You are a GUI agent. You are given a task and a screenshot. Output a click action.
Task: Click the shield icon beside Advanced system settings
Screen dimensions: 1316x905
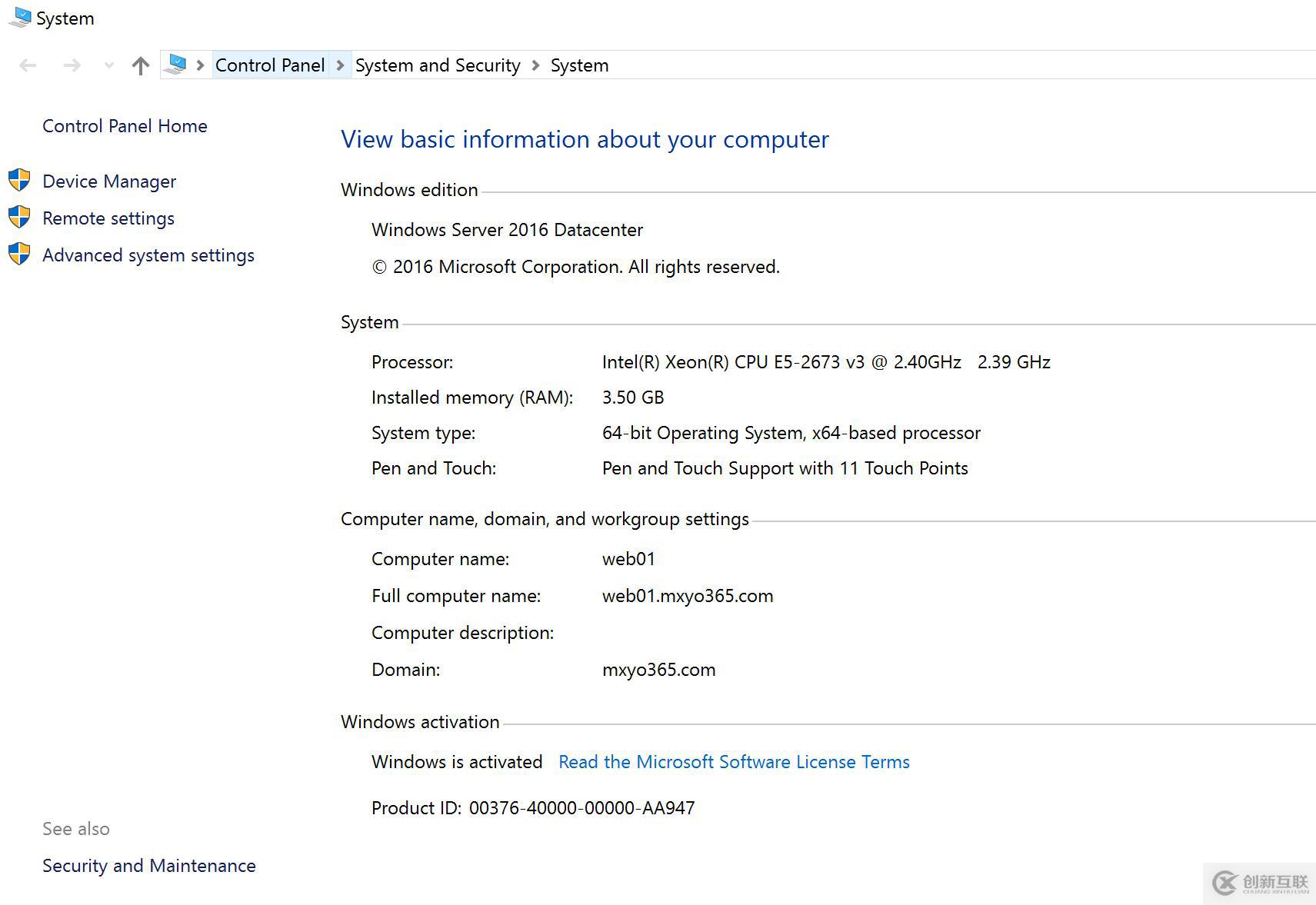click(x=19, y=255)
